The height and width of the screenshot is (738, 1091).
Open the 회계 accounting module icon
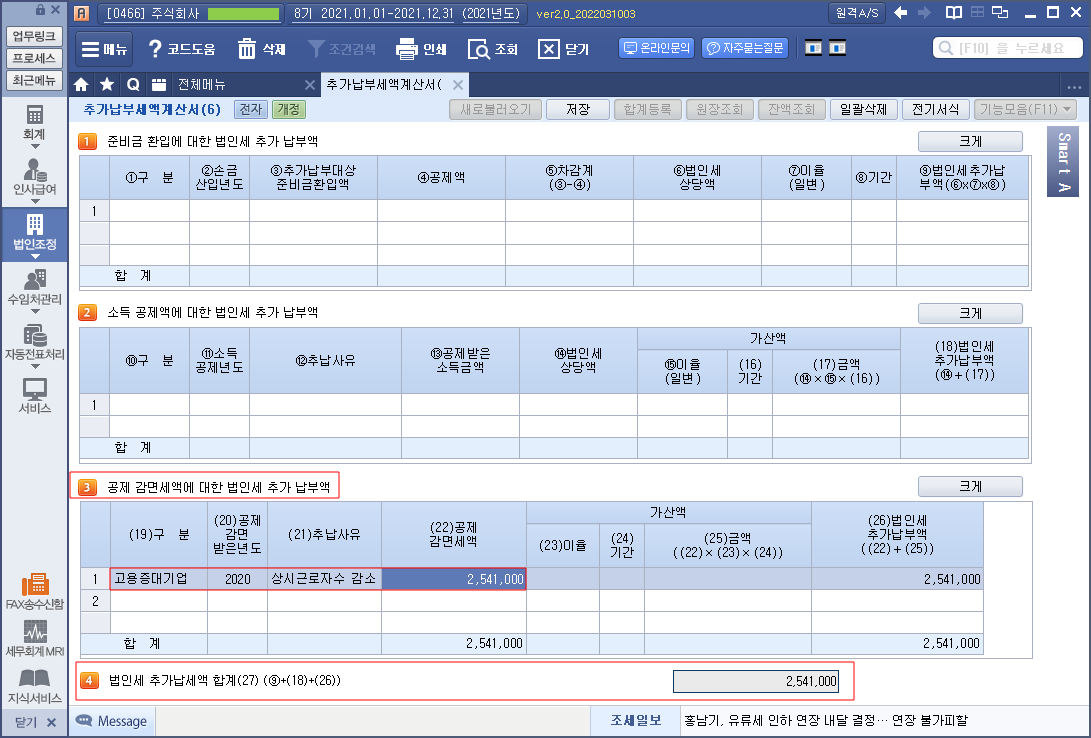(x=34, y=122)
